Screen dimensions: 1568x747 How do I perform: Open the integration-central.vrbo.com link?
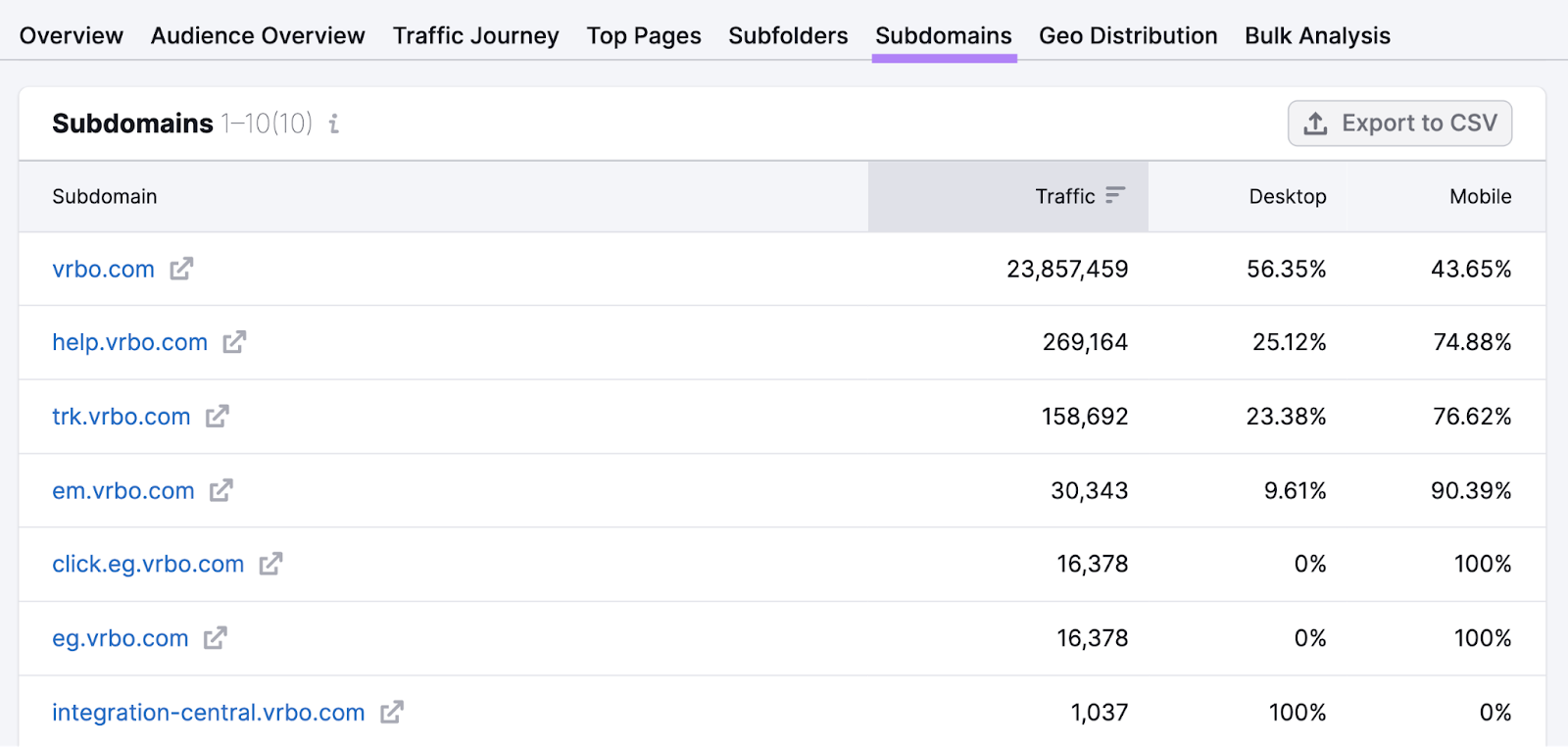coord(208,713)
